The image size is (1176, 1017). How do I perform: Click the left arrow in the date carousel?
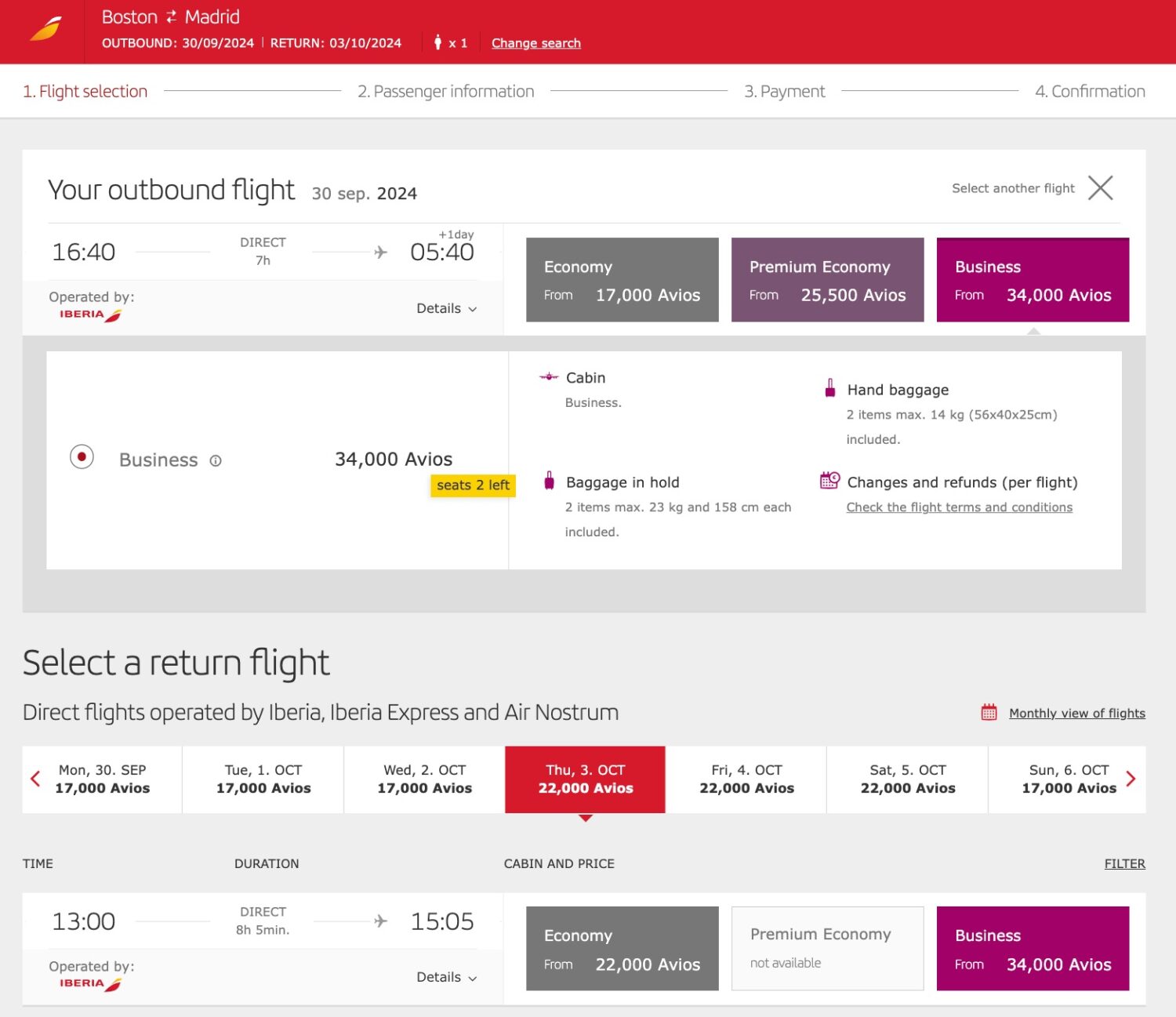(34, 779)
